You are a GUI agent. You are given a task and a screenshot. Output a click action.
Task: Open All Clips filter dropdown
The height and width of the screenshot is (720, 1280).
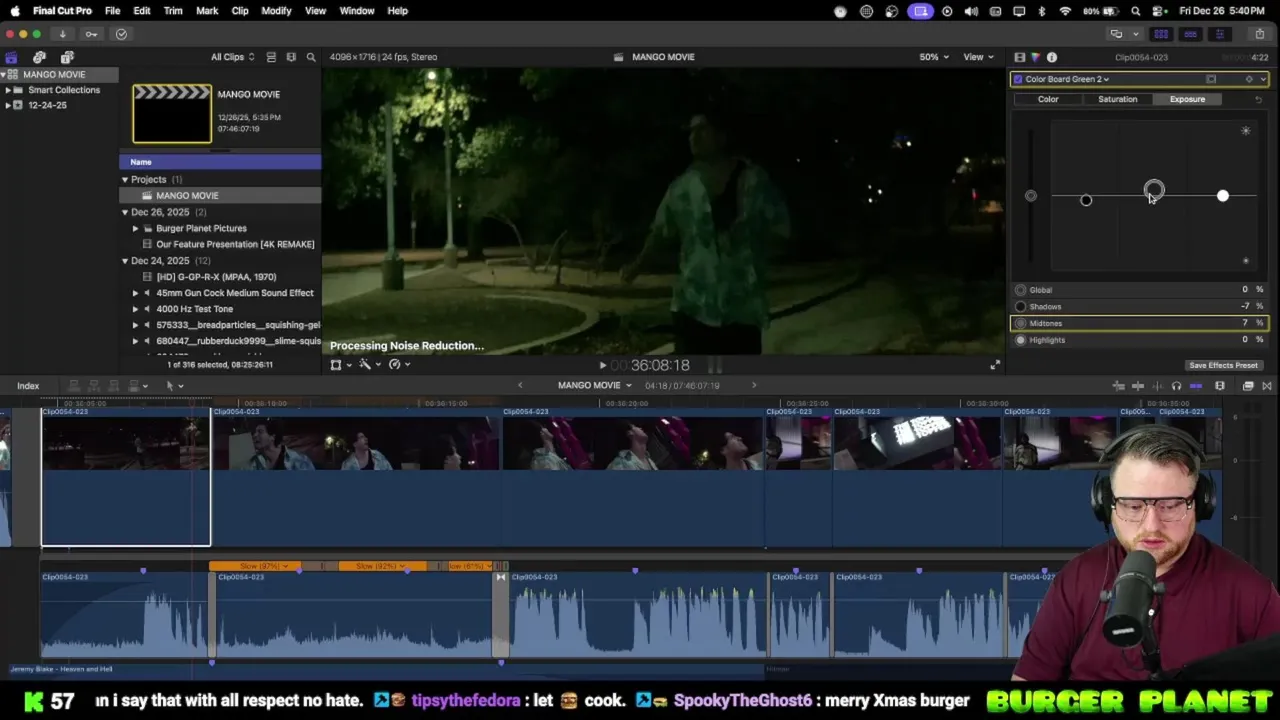pos(232,57)
